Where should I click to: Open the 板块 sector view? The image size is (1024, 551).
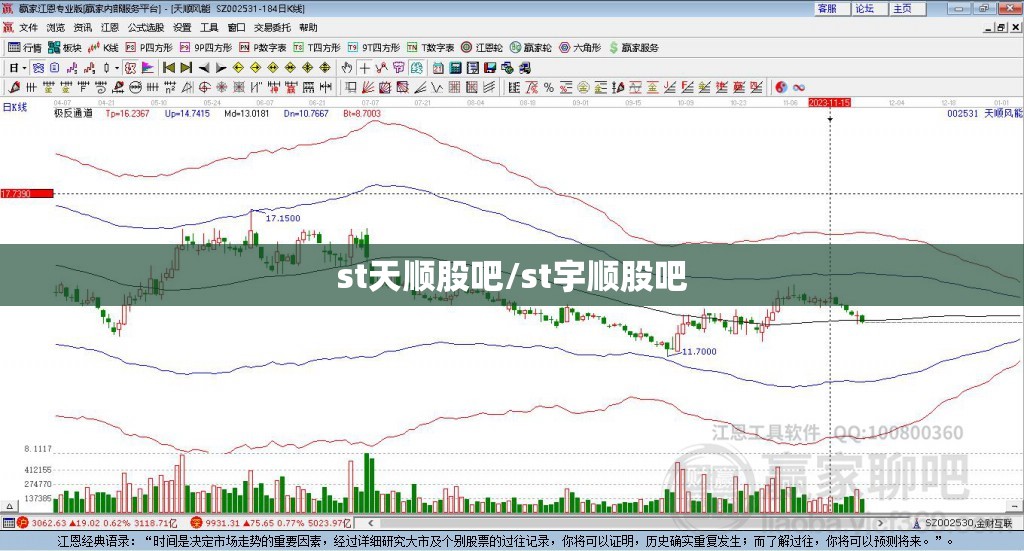65,48
